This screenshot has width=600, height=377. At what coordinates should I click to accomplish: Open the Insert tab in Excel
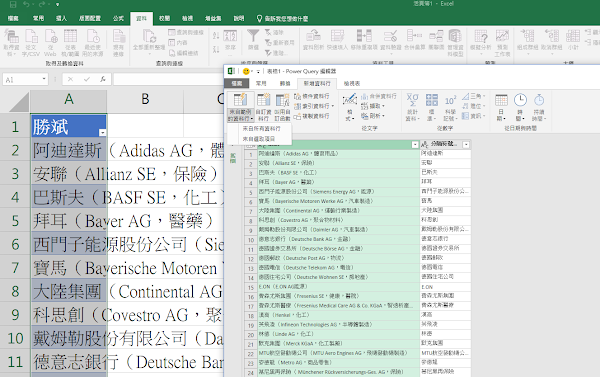pyautogui.click(x=61, y=18)
